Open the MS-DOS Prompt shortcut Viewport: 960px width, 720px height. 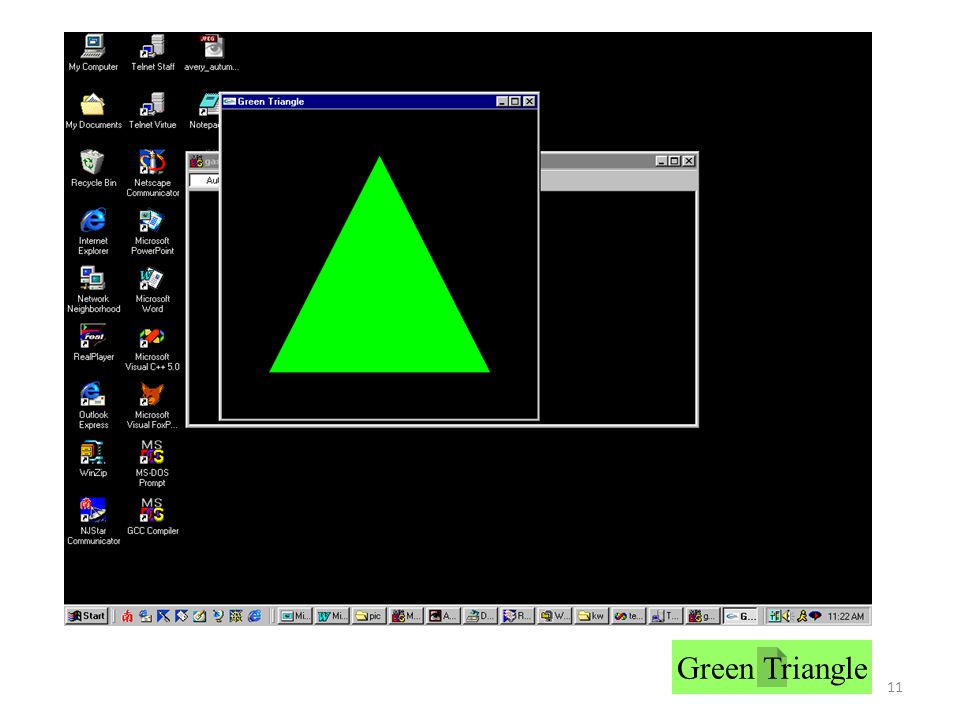click(152, 463)
